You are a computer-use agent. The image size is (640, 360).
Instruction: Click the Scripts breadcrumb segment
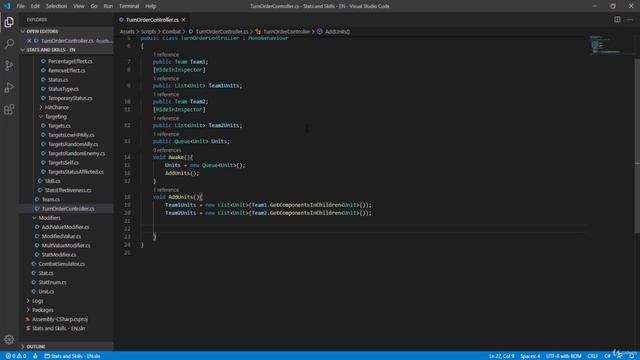tap(148, 31)
